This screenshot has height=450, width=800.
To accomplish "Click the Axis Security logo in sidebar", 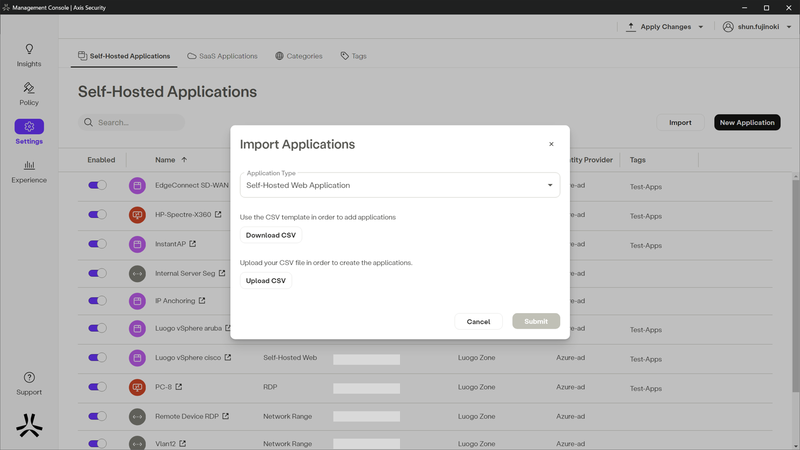I will (x=29, y=426).
